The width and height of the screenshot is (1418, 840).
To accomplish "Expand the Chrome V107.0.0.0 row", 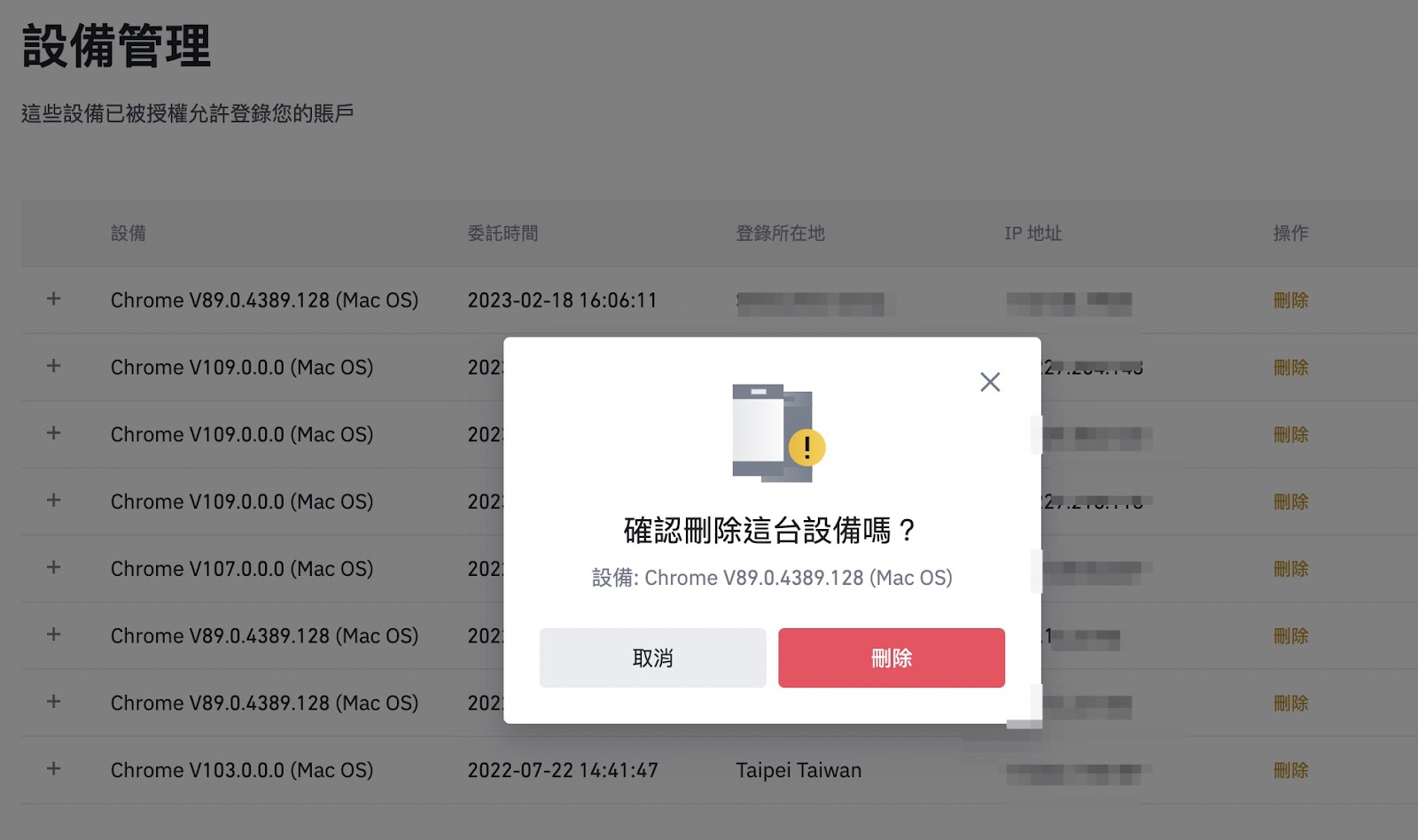I will [x=54, y=567].
